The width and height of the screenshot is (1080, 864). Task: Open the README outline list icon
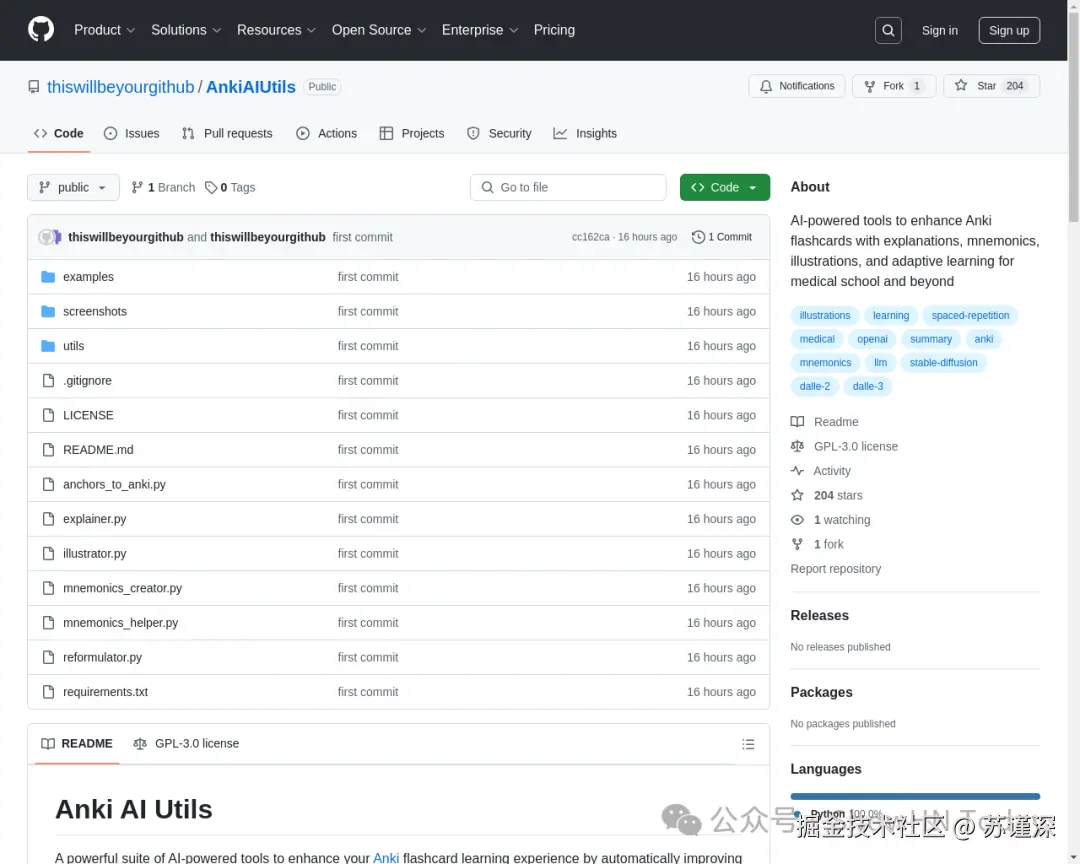click(x=748, y=744)
